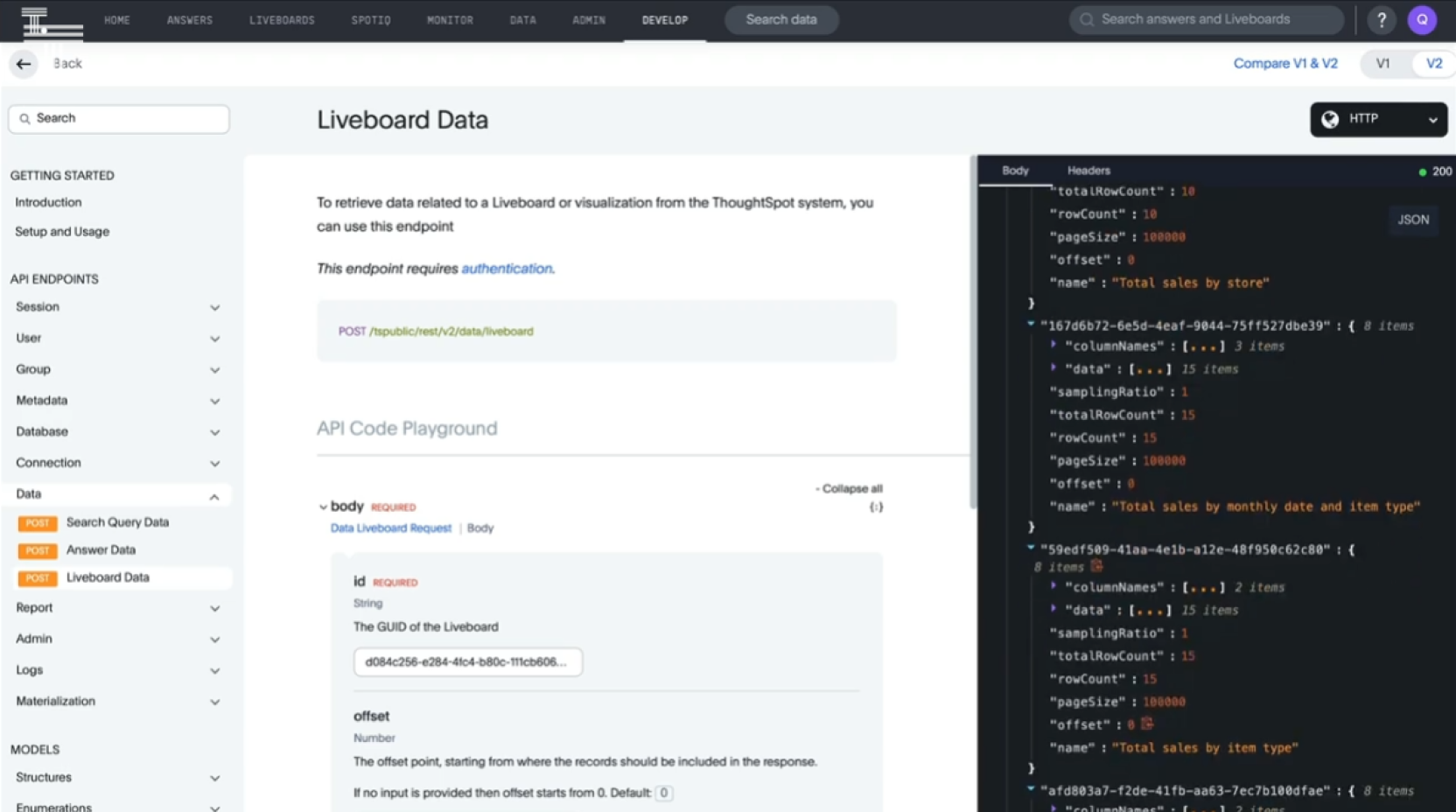This screenshot has height=812, width=1456.
Task: Open the help question mark icon
Action: (x=1382, y=19)
